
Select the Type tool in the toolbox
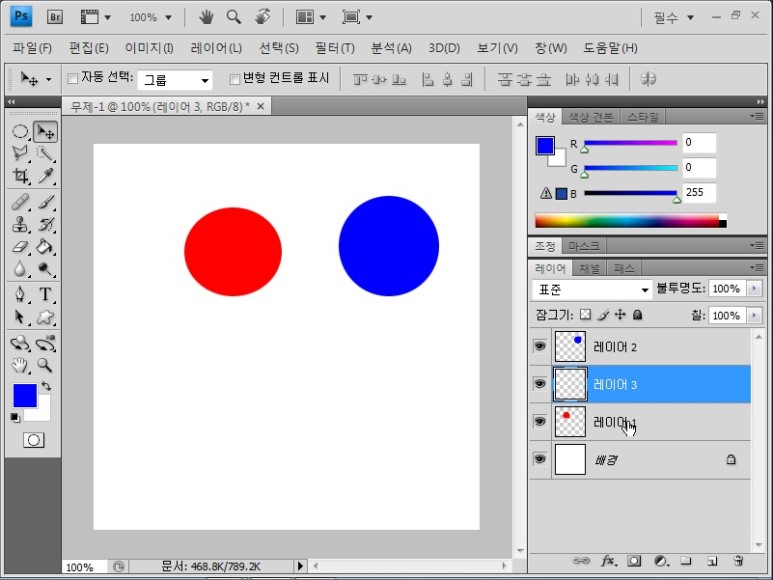point(46,294)
